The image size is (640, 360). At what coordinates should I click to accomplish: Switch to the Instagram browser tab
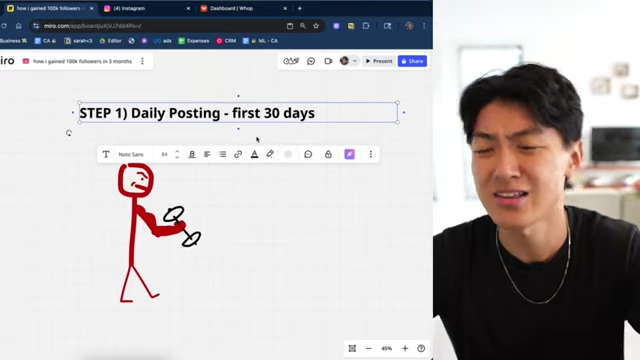pos(129,8)
